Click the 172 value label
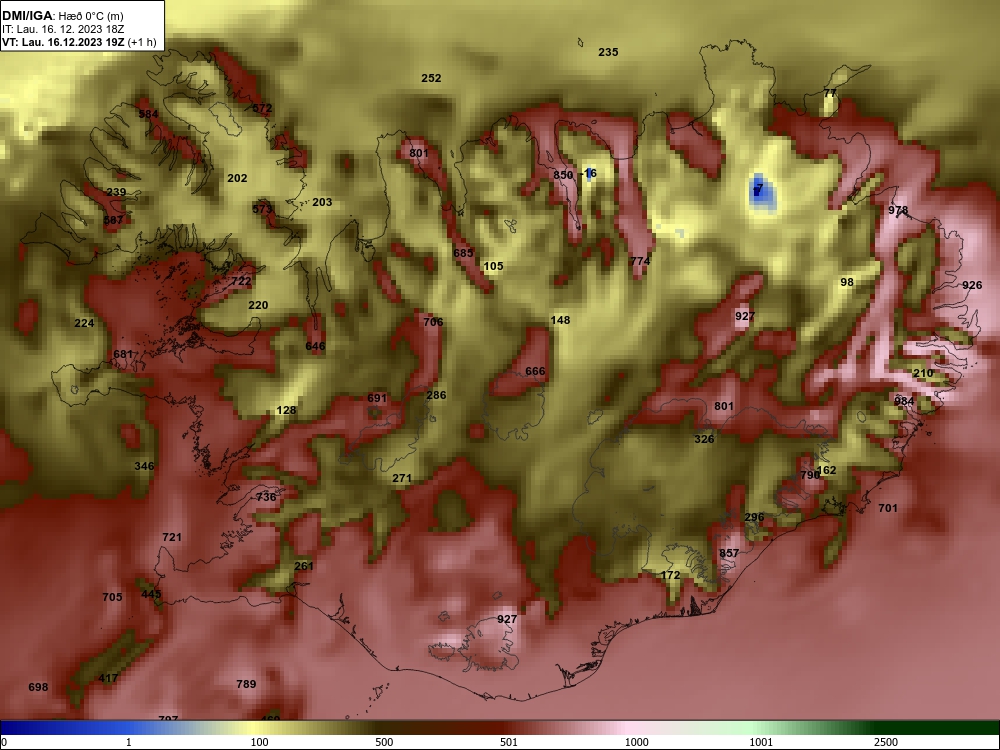Image resolution: width=1000 pixels, height=750 pixels. (670, 575)
